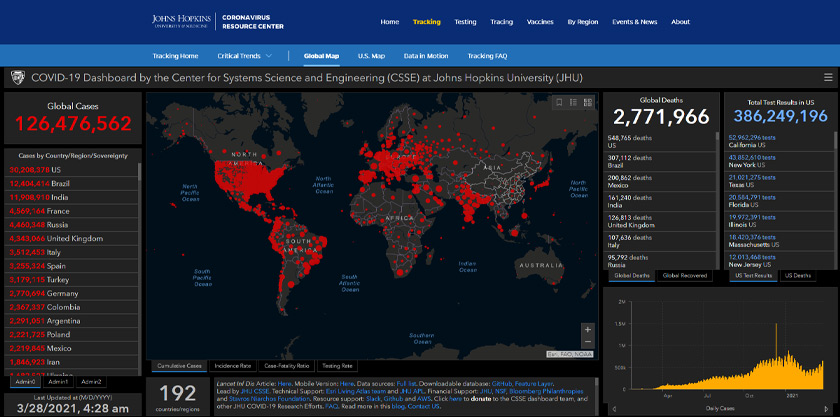Click the United Kingdom row in the cases list
Screen dimensions: 840x417
71,239
